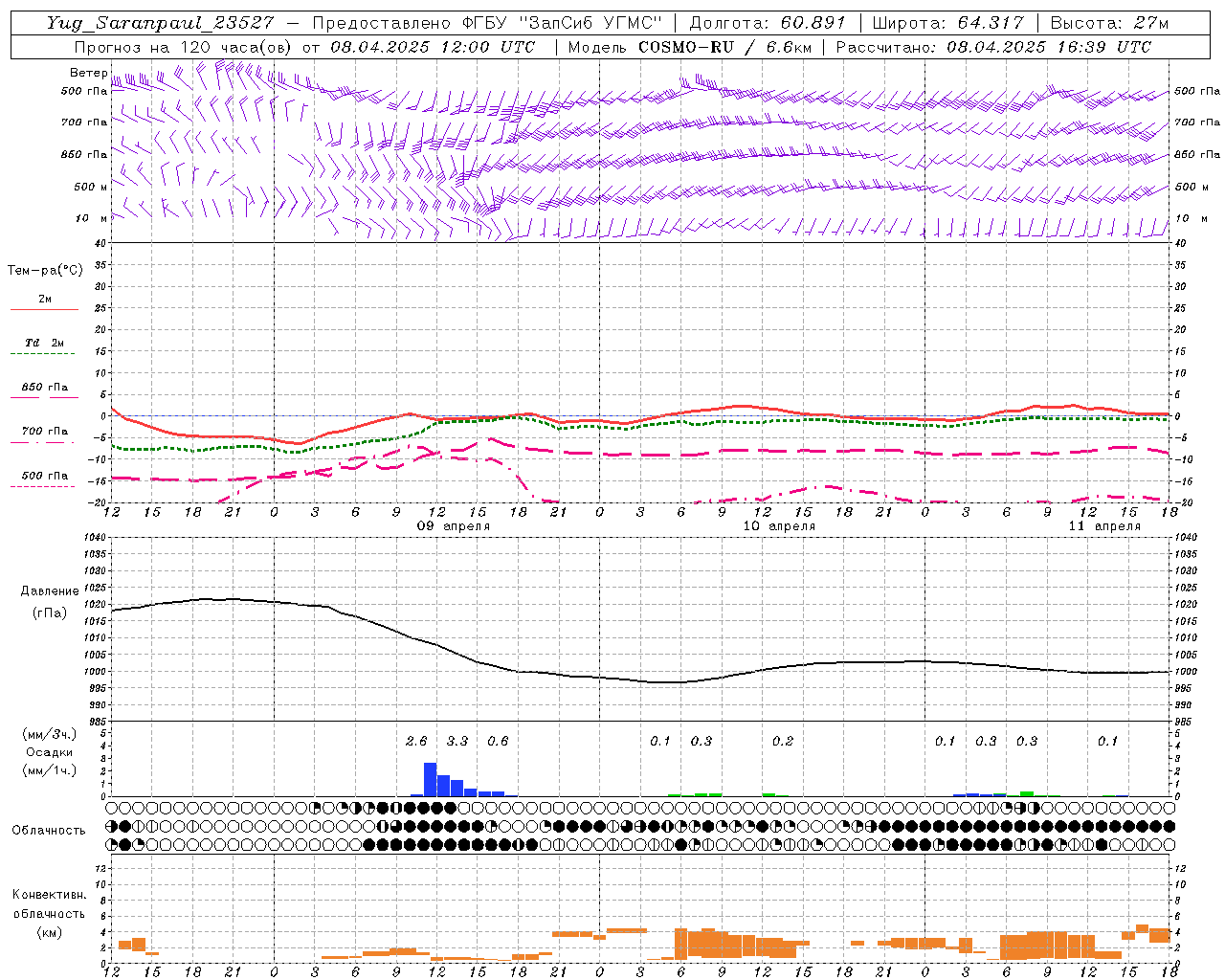Click the precipitation total '0.2'
This screenshot has height=980, width=1225.
pos(783,741)
